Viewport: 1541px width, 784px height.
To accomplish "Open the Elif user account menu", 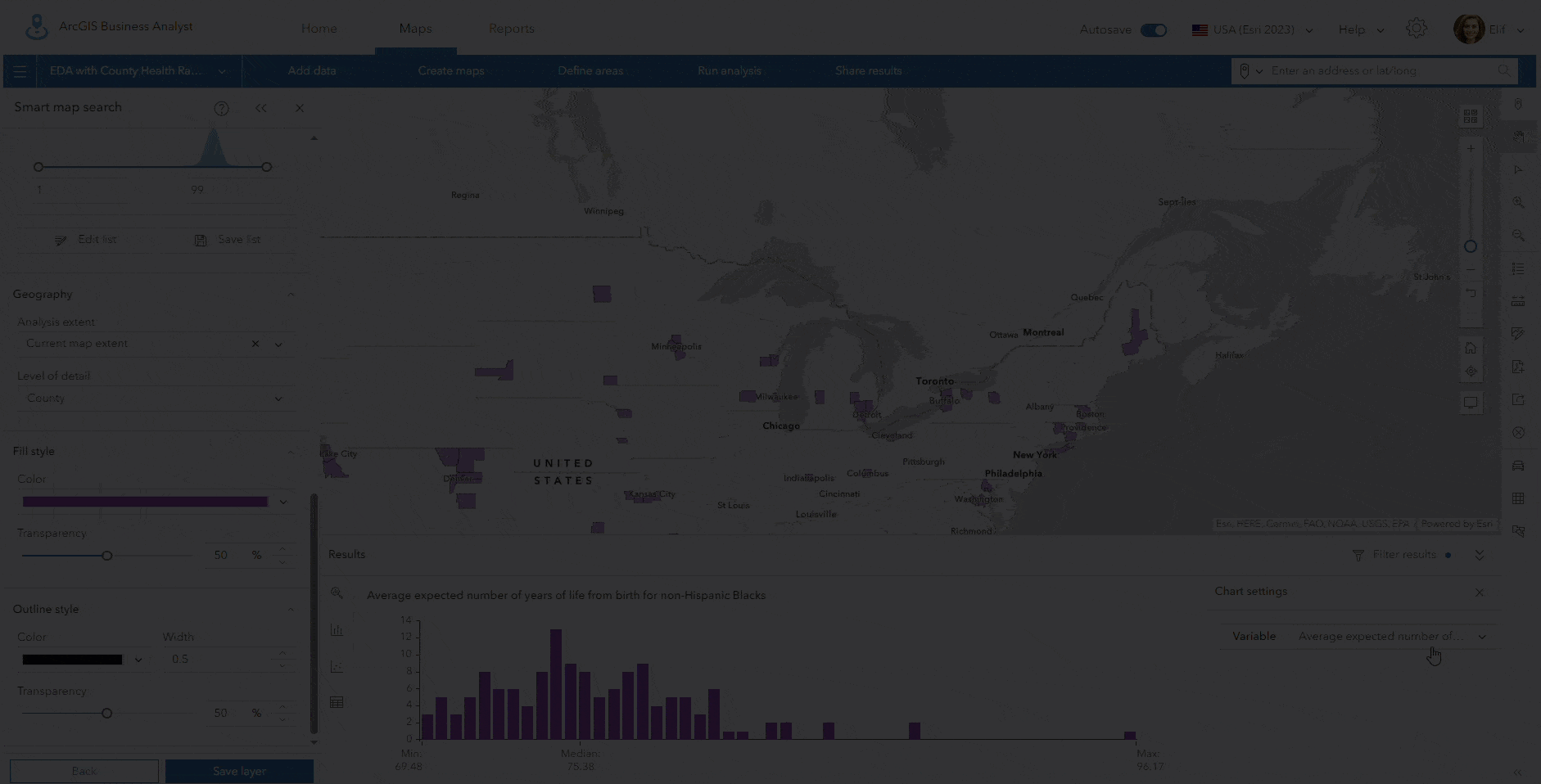I will point(1489,29).
